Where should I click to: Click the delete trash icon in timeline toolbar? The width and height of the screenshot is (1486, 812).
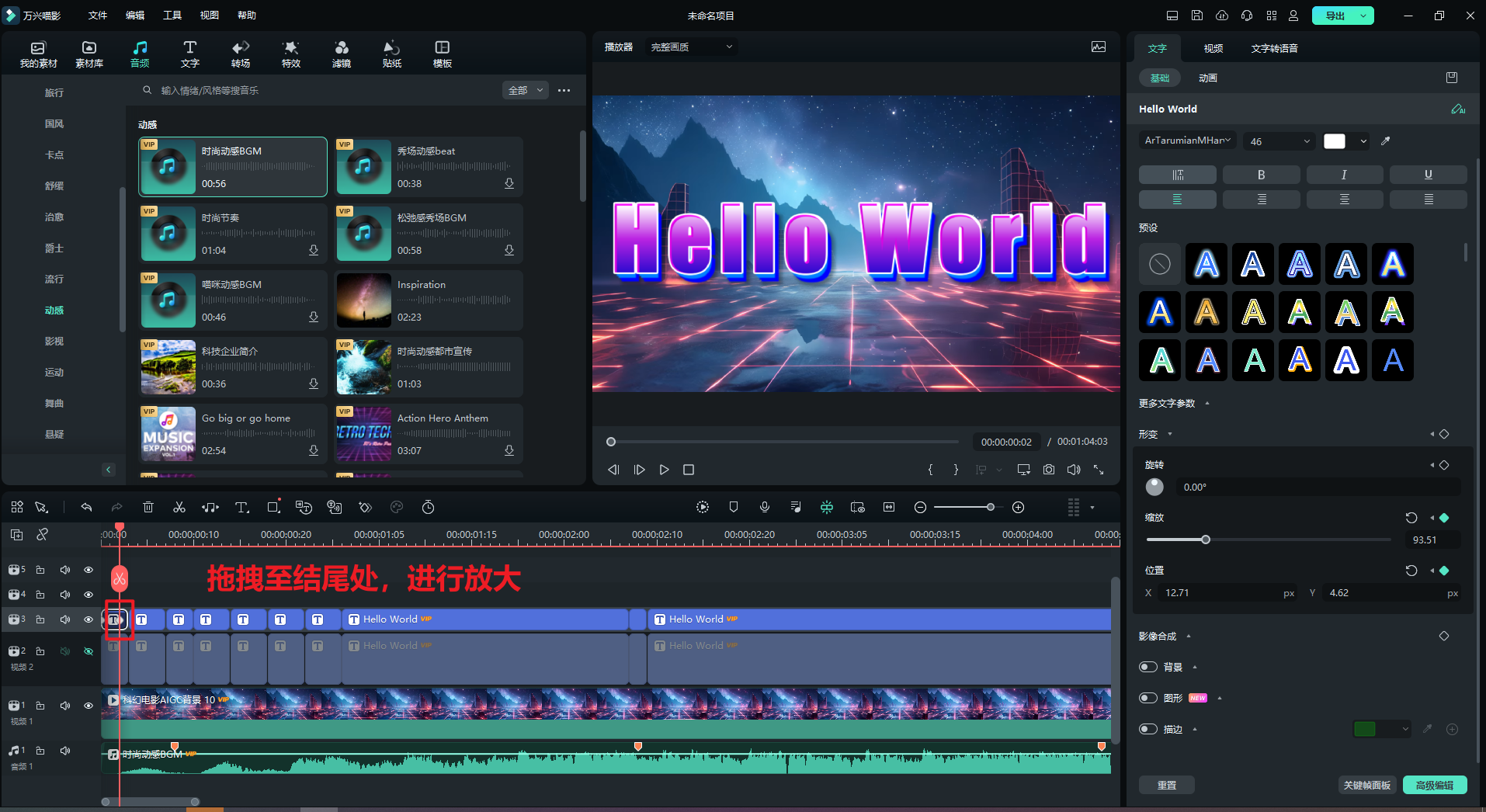[x=148, y=507]
